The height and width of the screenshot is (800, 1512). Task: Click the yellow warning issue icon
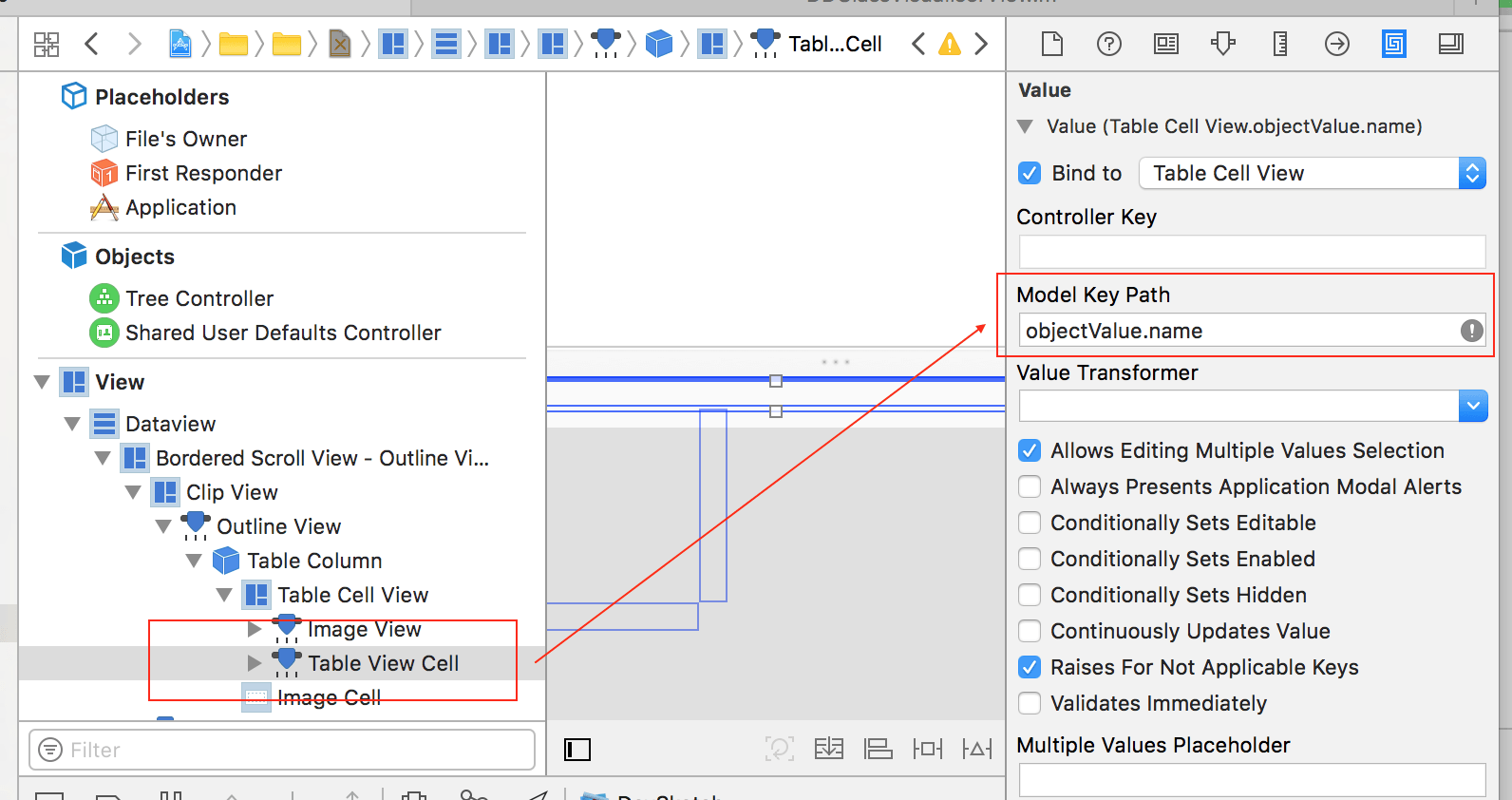pos(950,44)
